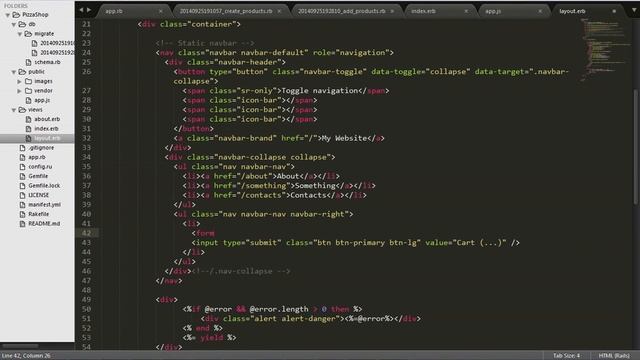Navigate to previous tab arrow
Viewport: 640px width, 360px height.
point(81,10)
